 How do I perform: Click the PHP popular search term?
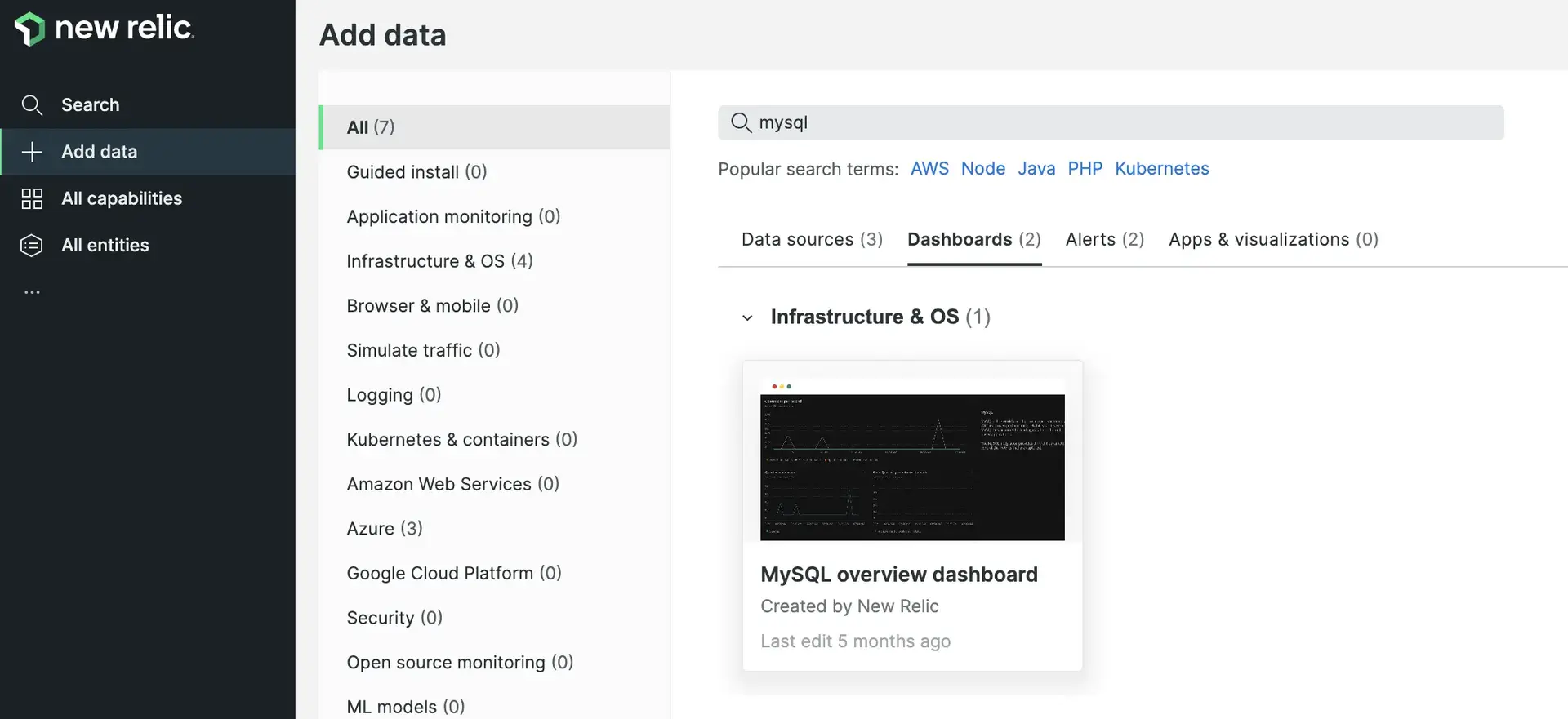[1085, 169]
